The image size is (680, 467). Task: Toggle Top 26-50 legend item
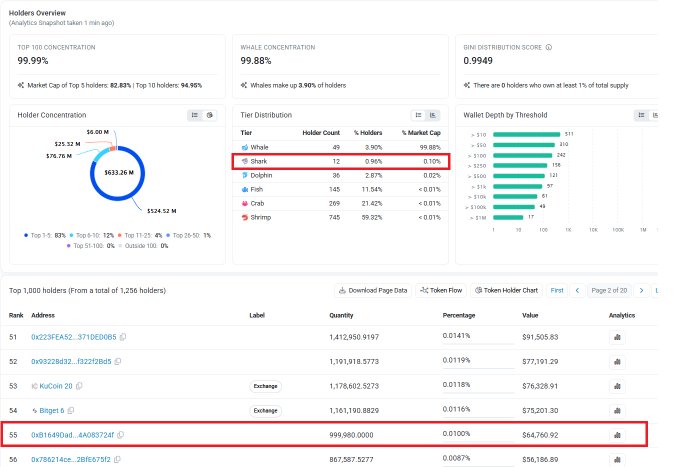click(188, 235)
